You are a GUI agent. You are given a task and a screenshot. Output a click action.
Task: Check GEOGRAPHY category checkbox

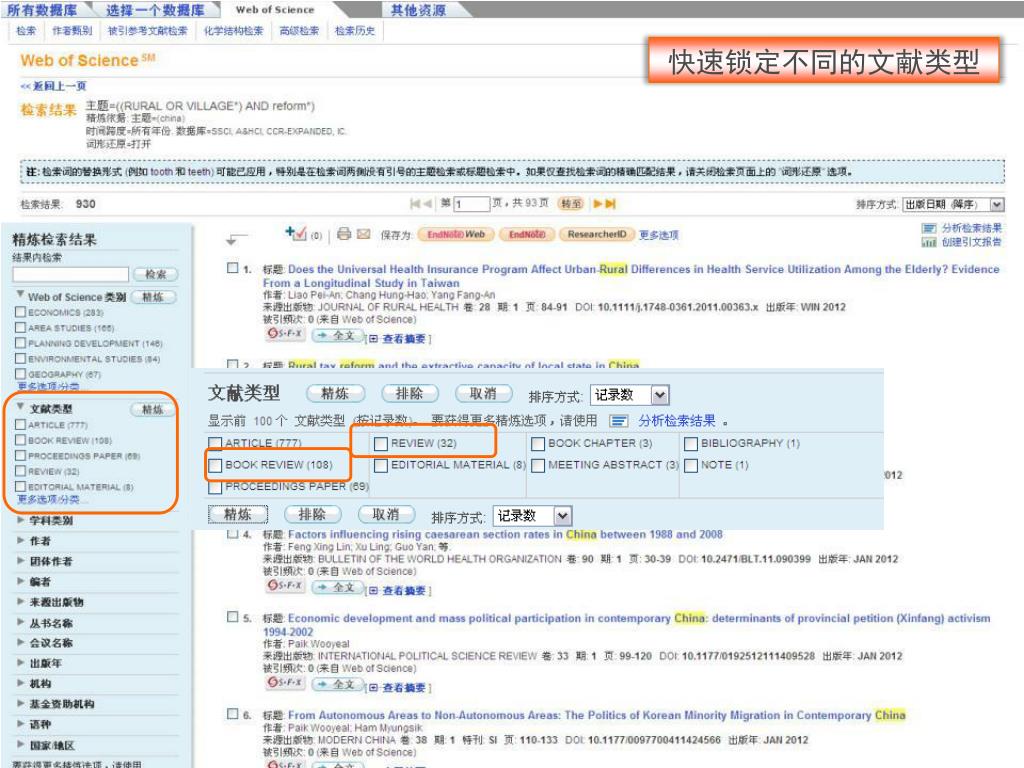[20, 374]
